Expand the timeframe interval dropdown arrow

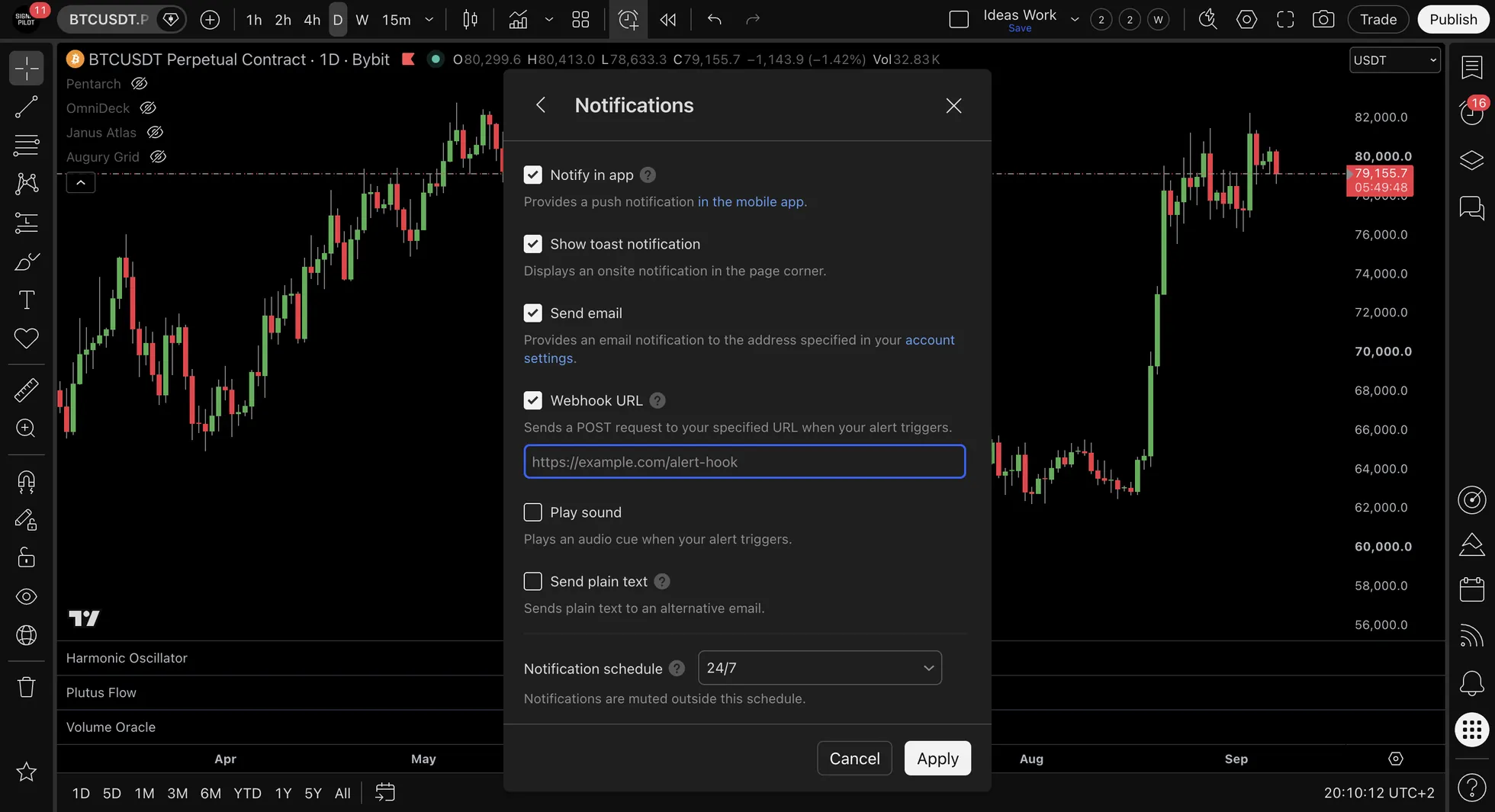(429, 19)
